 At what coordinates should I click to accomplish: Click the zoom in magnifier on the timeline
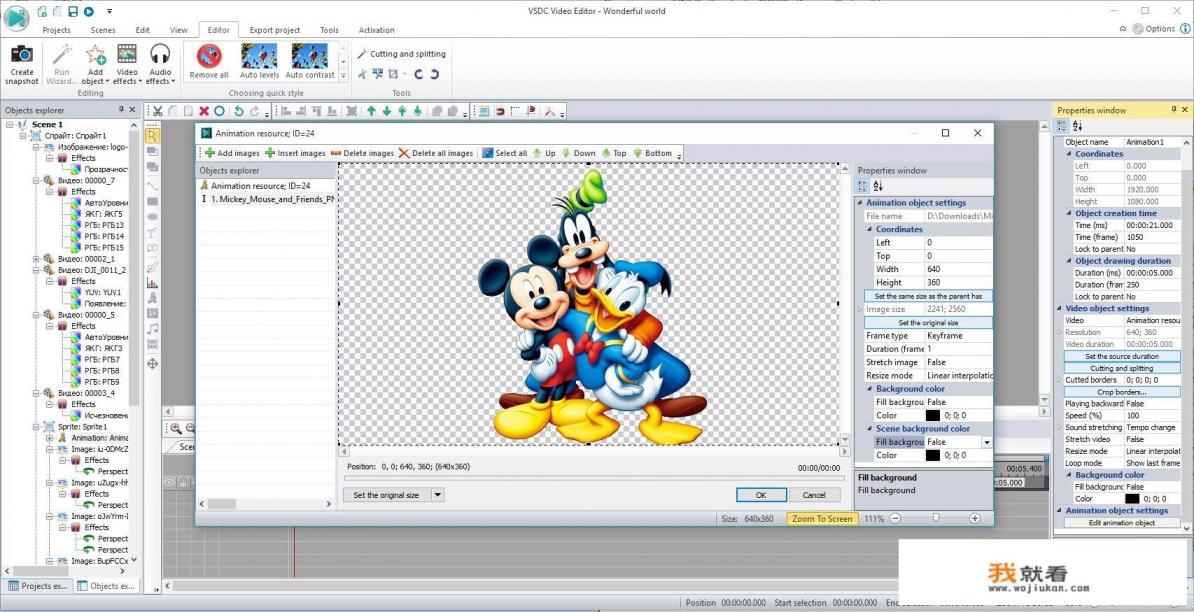coord(176,429)
